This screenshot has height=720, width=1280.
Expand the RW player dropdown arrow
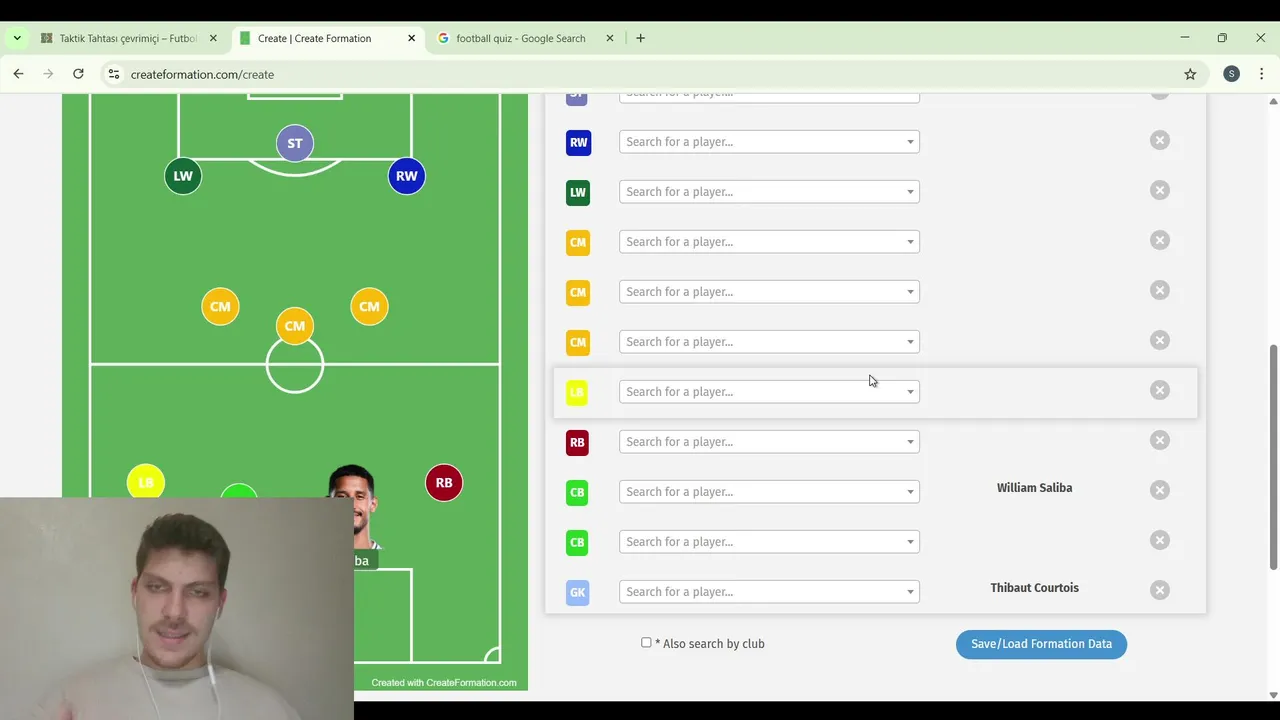click(x=910, y=142)
